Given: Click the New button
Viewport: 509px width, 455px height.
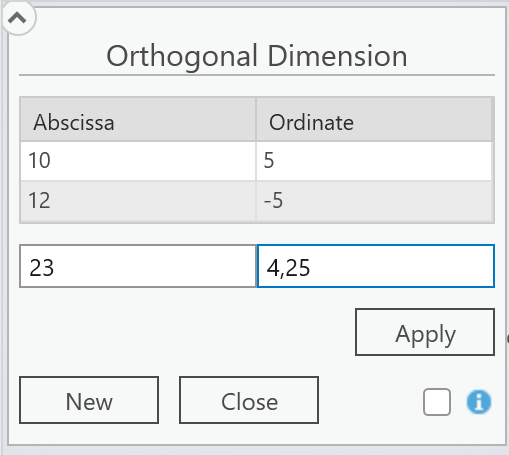Looking at the screenshot, I should tap(89, 400).
